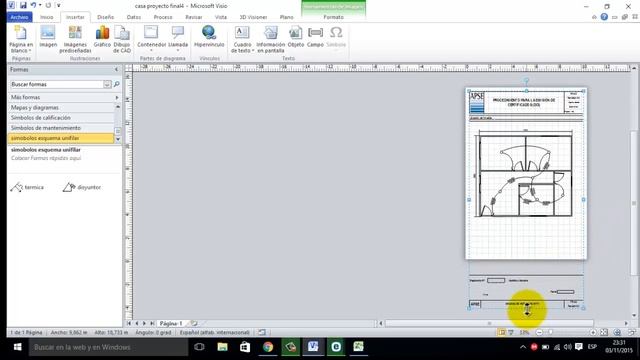This screenshot has width=640, height=360.
Task: Expand the Más formas menu
Action: [x=64, y=97]
